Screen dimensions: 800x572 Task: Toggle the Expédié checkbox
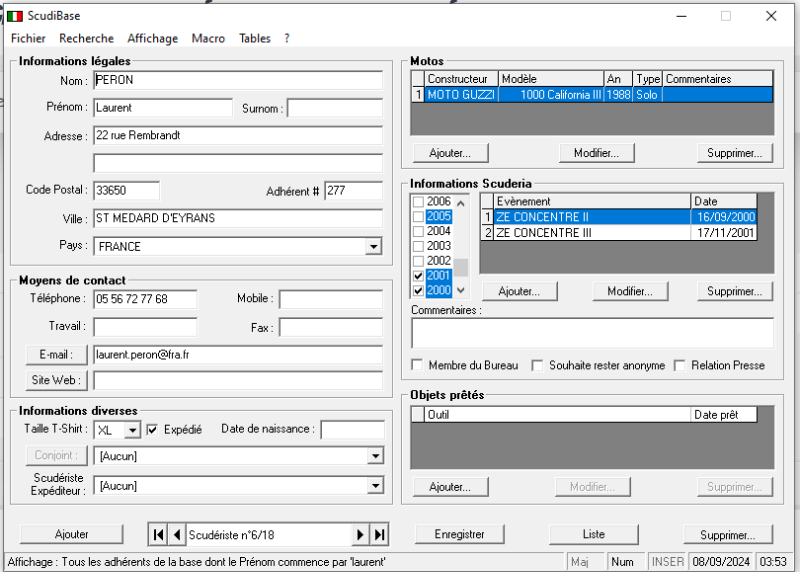152,430
